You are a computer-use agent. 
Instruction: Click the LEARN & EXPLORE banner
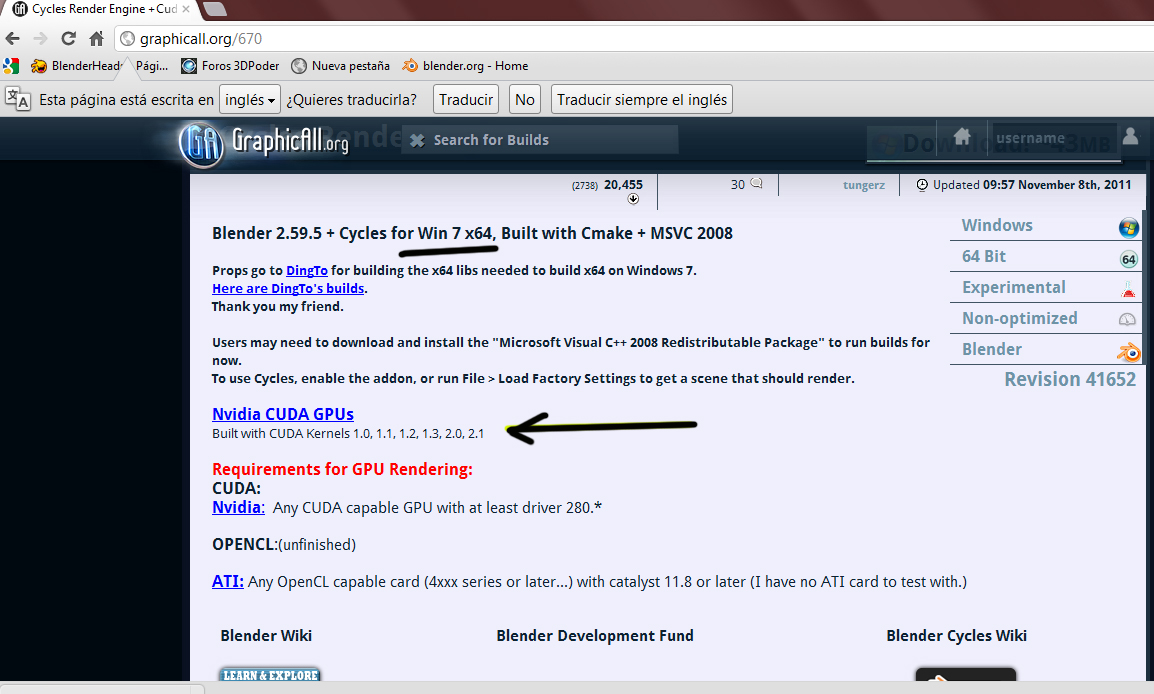point(271,674)
